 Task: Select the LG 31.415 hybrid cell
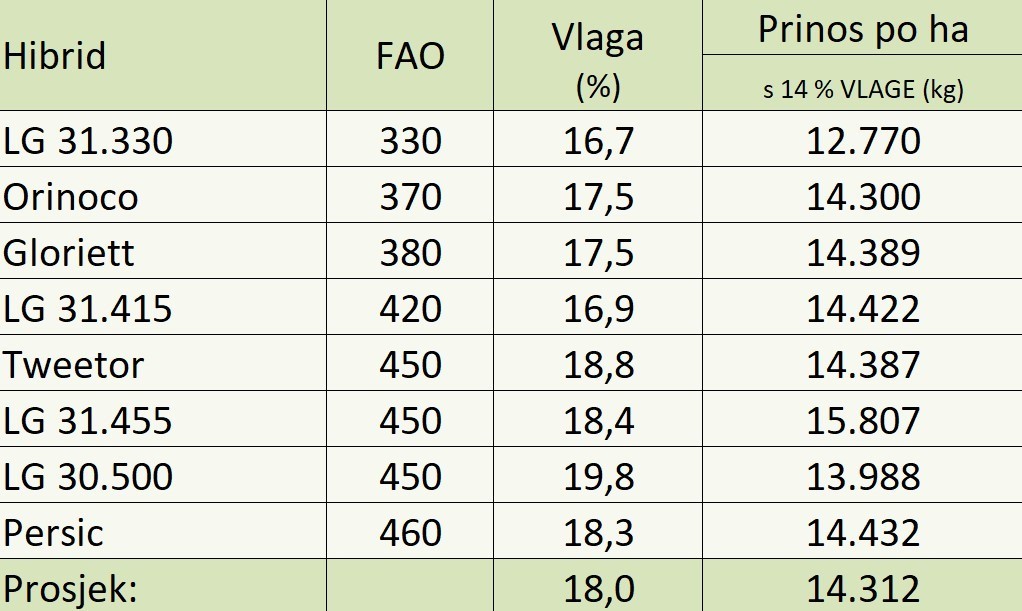tap(88, 309)
